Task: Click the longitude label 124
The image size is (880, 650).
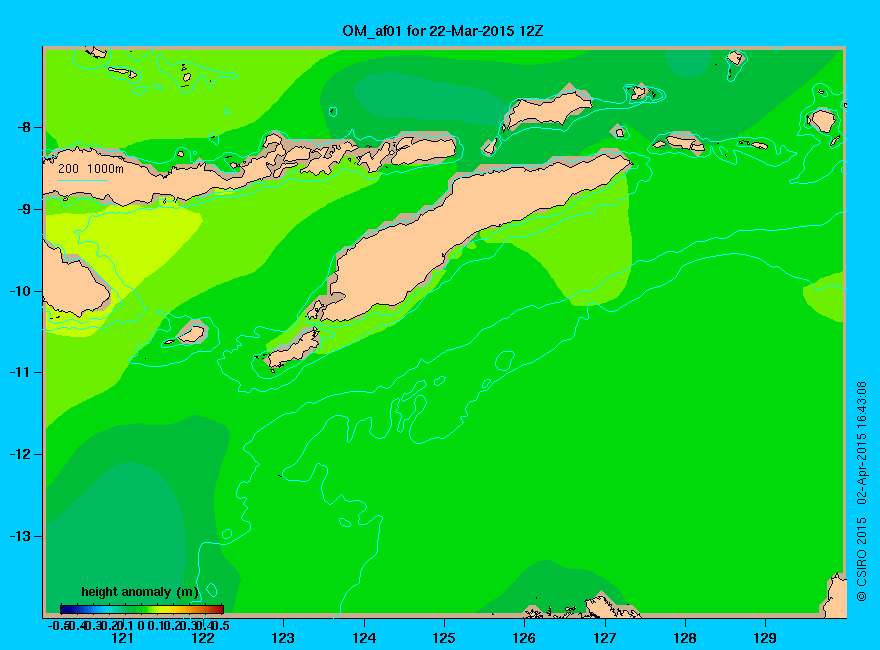Action: pos(364,638)
